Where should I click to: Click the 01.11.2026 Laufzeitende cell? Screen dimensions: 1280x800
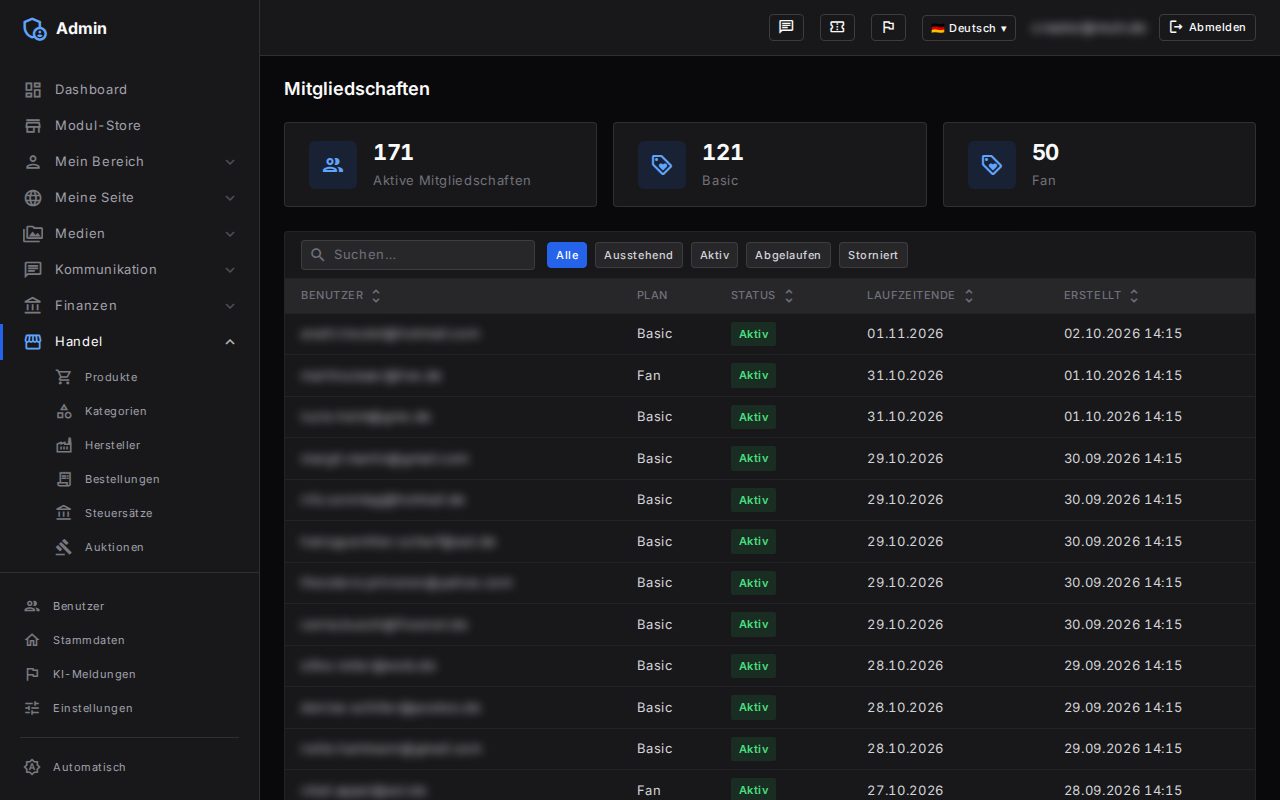tap(905, 334)
